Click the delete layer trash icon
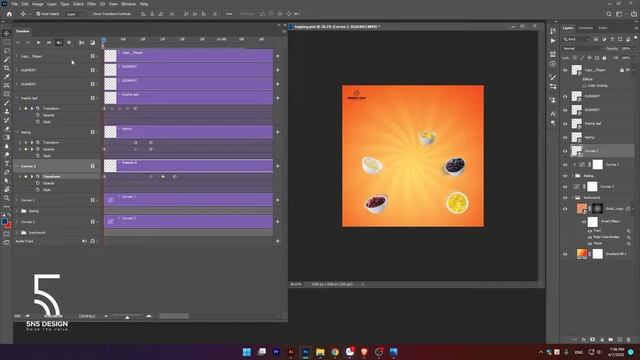The width and height of the screenshot is (640, 360). (628, 340)
